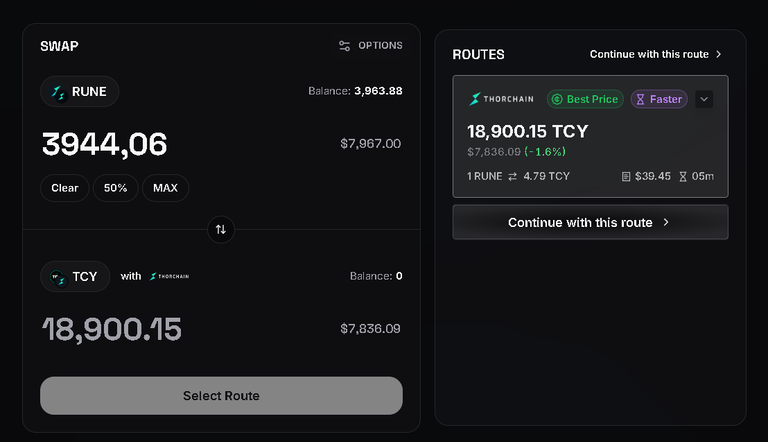
Task: Open the RUNE token selector
Action: pyautogui.click(x=79, y=92)
